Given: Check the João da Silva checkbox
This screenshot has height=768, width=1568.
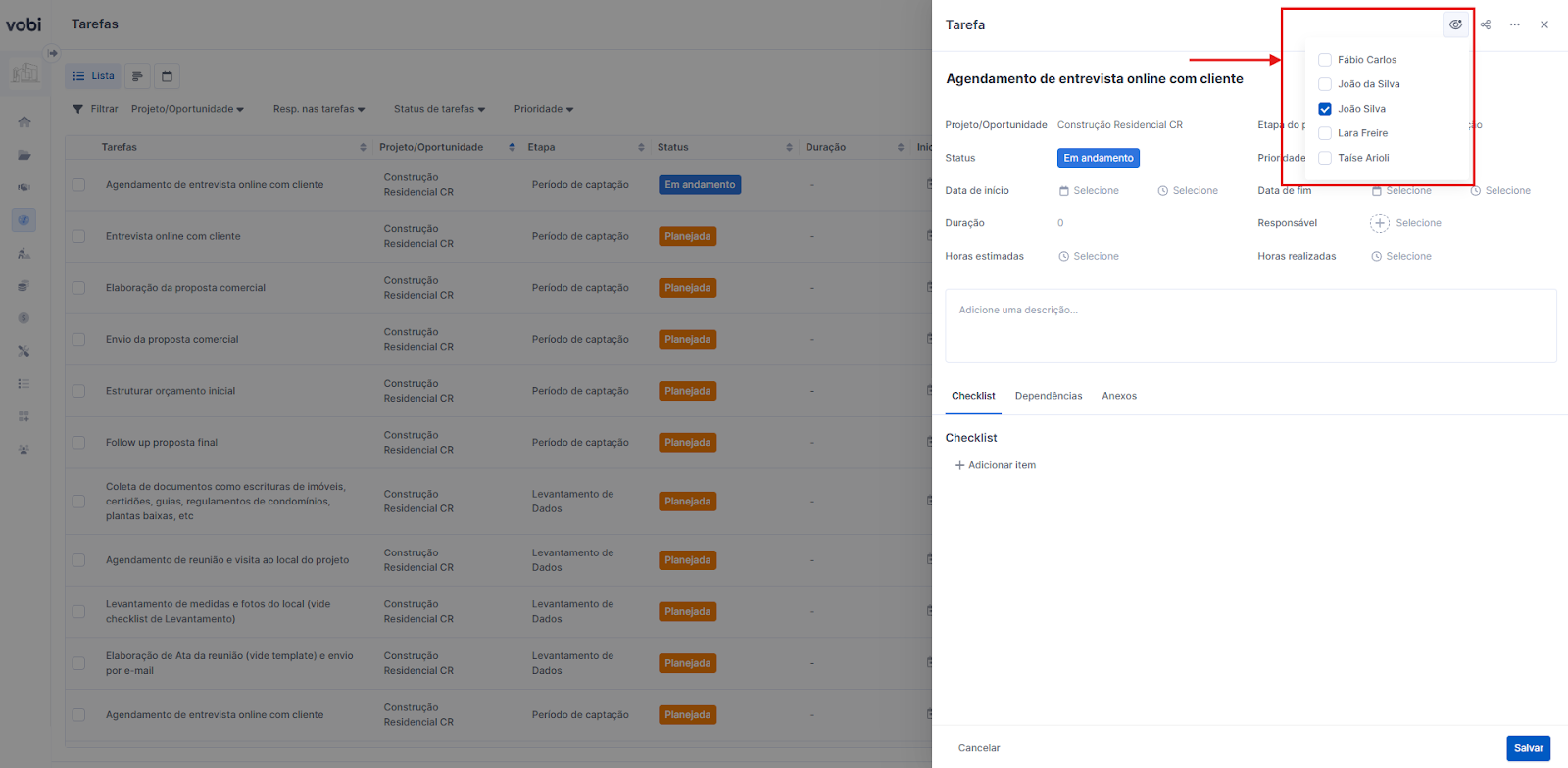Looking at the screenshot, I should pos(1325,84).
